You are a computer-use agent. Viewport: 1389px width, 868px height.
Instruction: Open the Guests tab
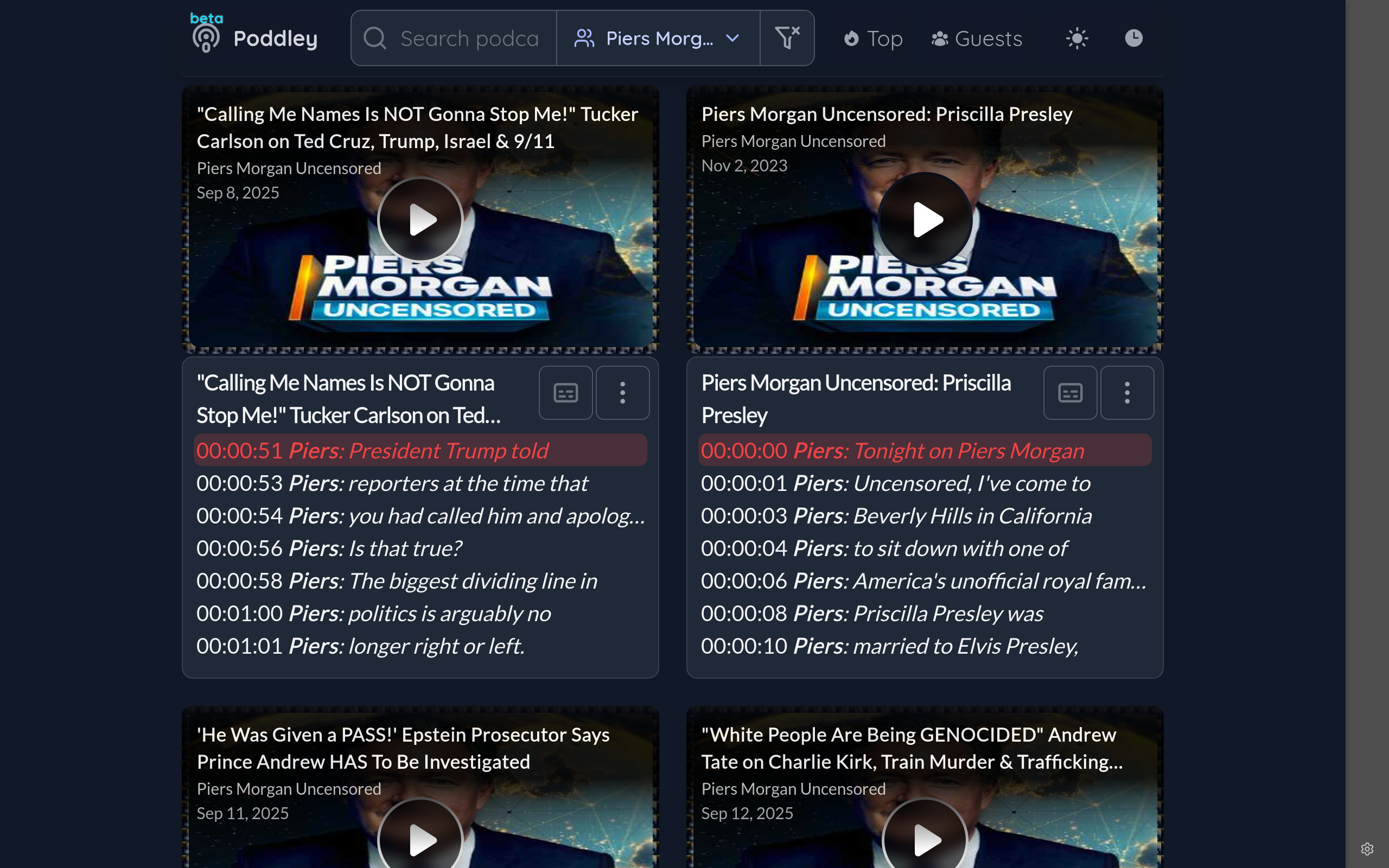(x=976, y=39)
